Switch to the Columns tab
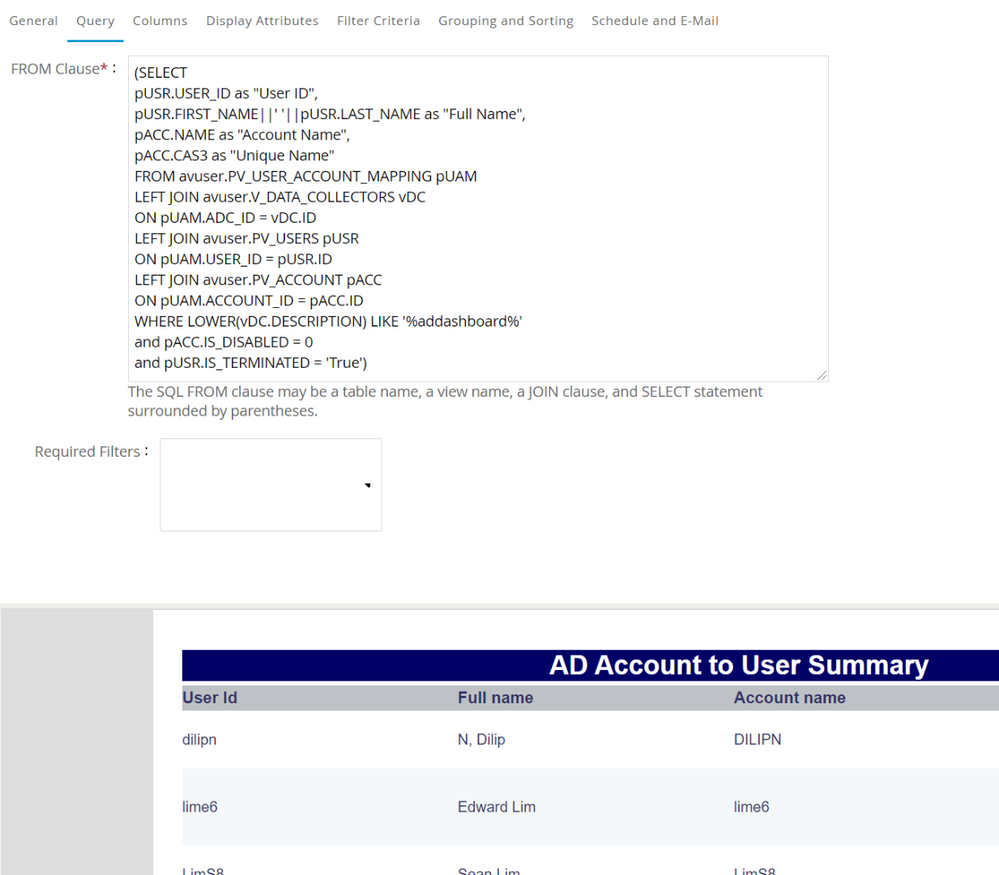The width and height of the screenshot is (999, 875). tap(160, 21)
